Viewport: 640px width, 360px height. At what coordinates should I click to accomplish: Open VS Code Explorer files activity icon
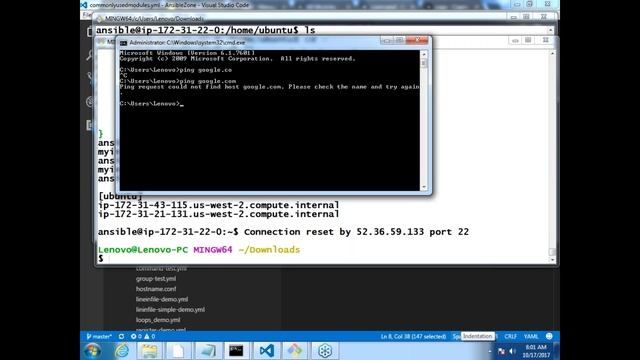pyautogui.click(x=89, y=32)
